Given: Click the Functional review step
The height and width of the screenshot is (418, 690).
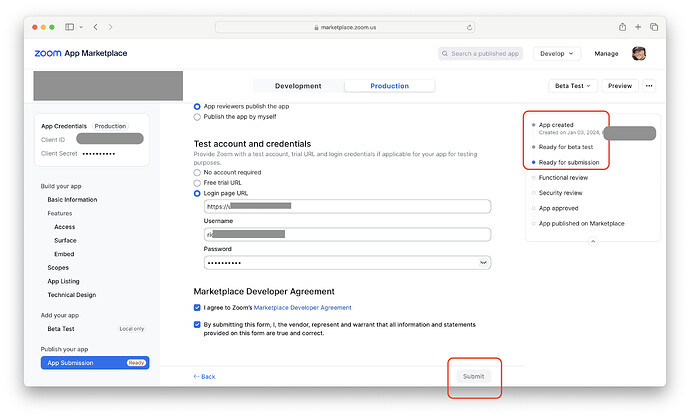Looking at the screenshot, I should (563, 178).
